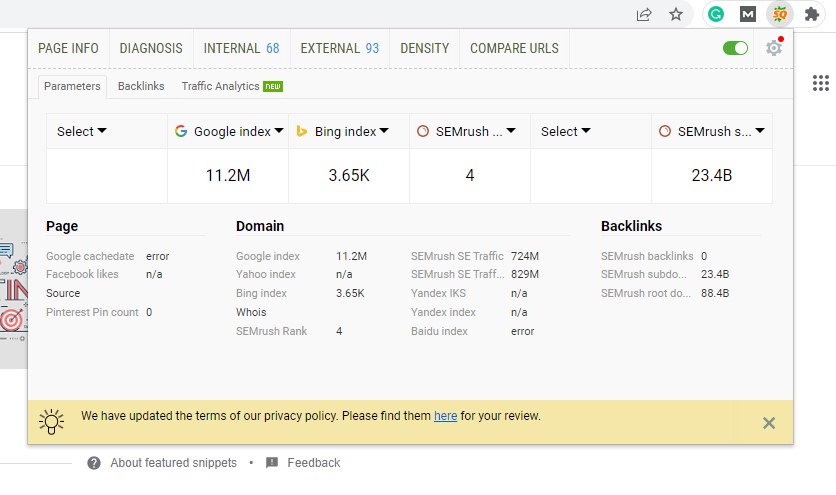
Task: Open the Whois domain link
Action: 251,312
